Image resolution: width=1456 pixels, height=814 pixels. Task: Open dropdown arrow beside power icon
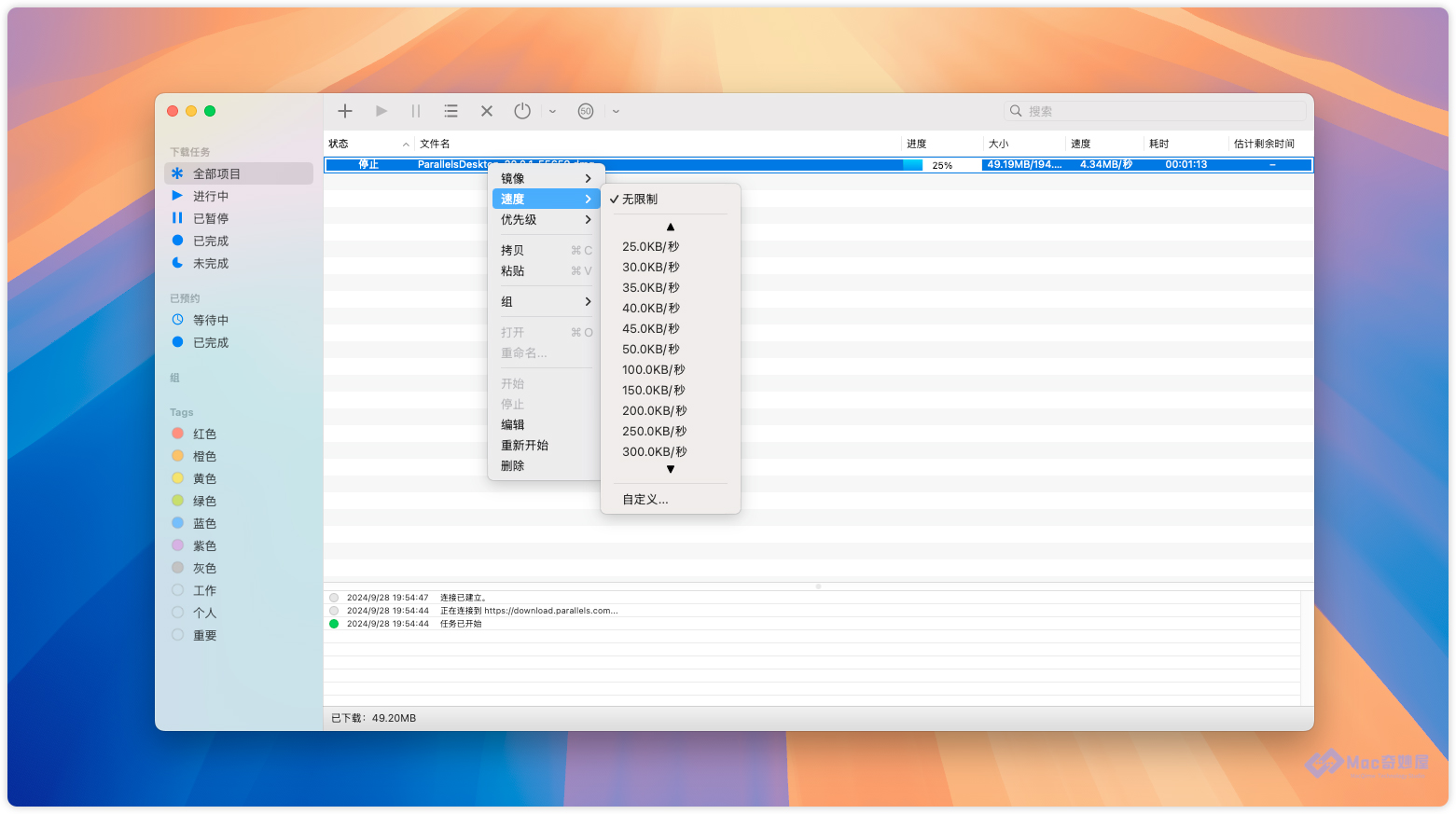(x=553, y=111)
